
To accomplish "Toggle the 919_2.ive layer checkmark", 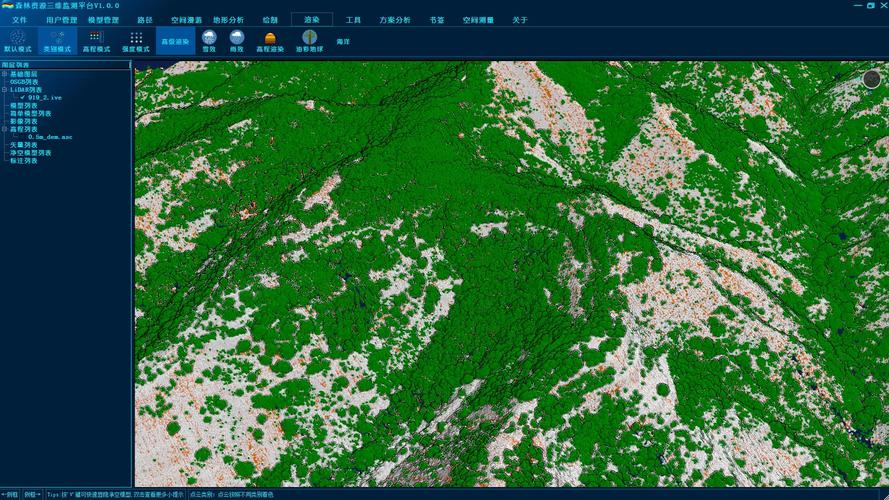I will 22,97.
